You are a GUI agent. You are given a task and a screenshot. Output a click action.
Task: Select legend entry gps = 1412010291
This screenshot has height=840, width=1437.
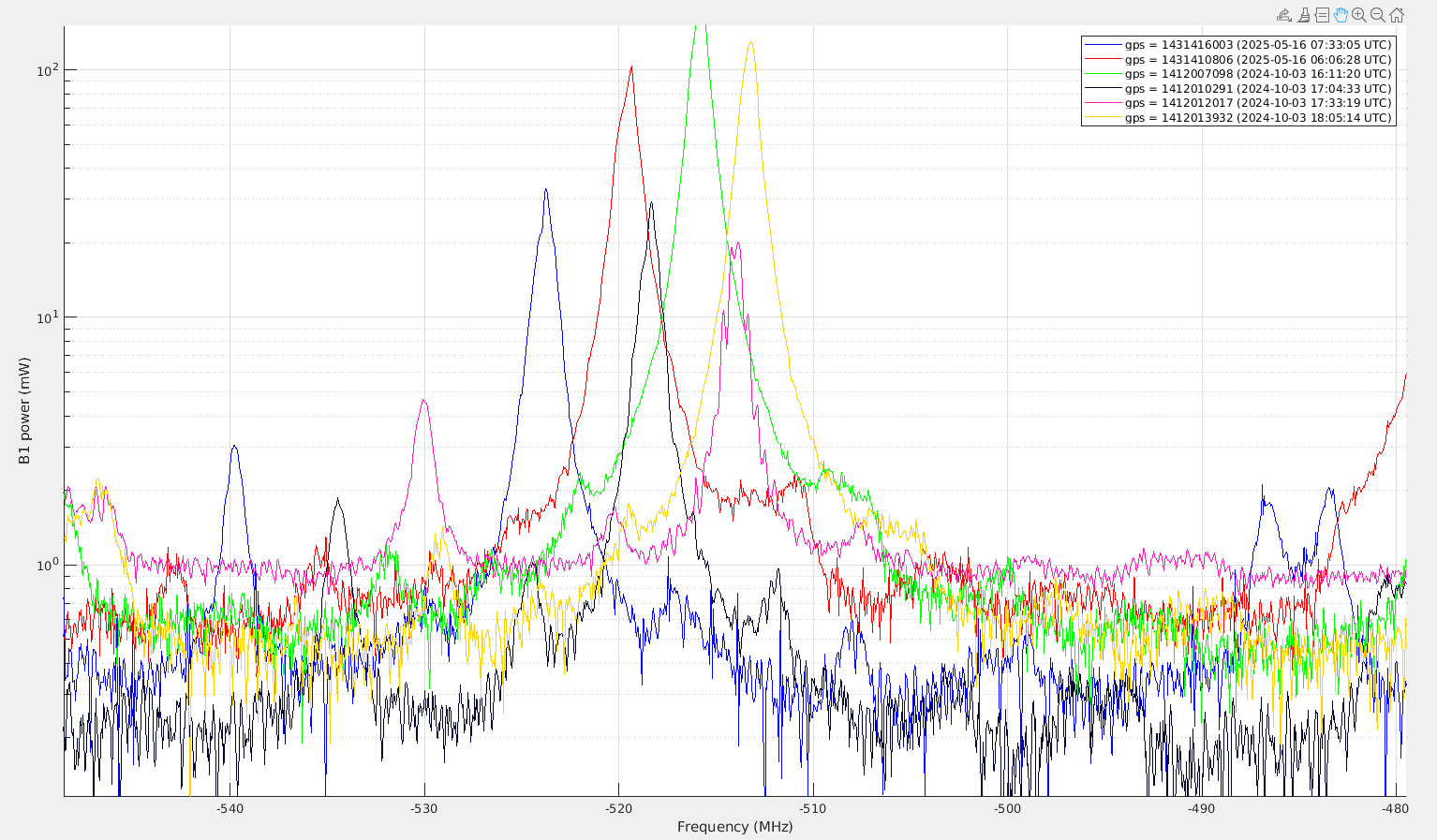pyautogui.click(x=1238, y=89)
